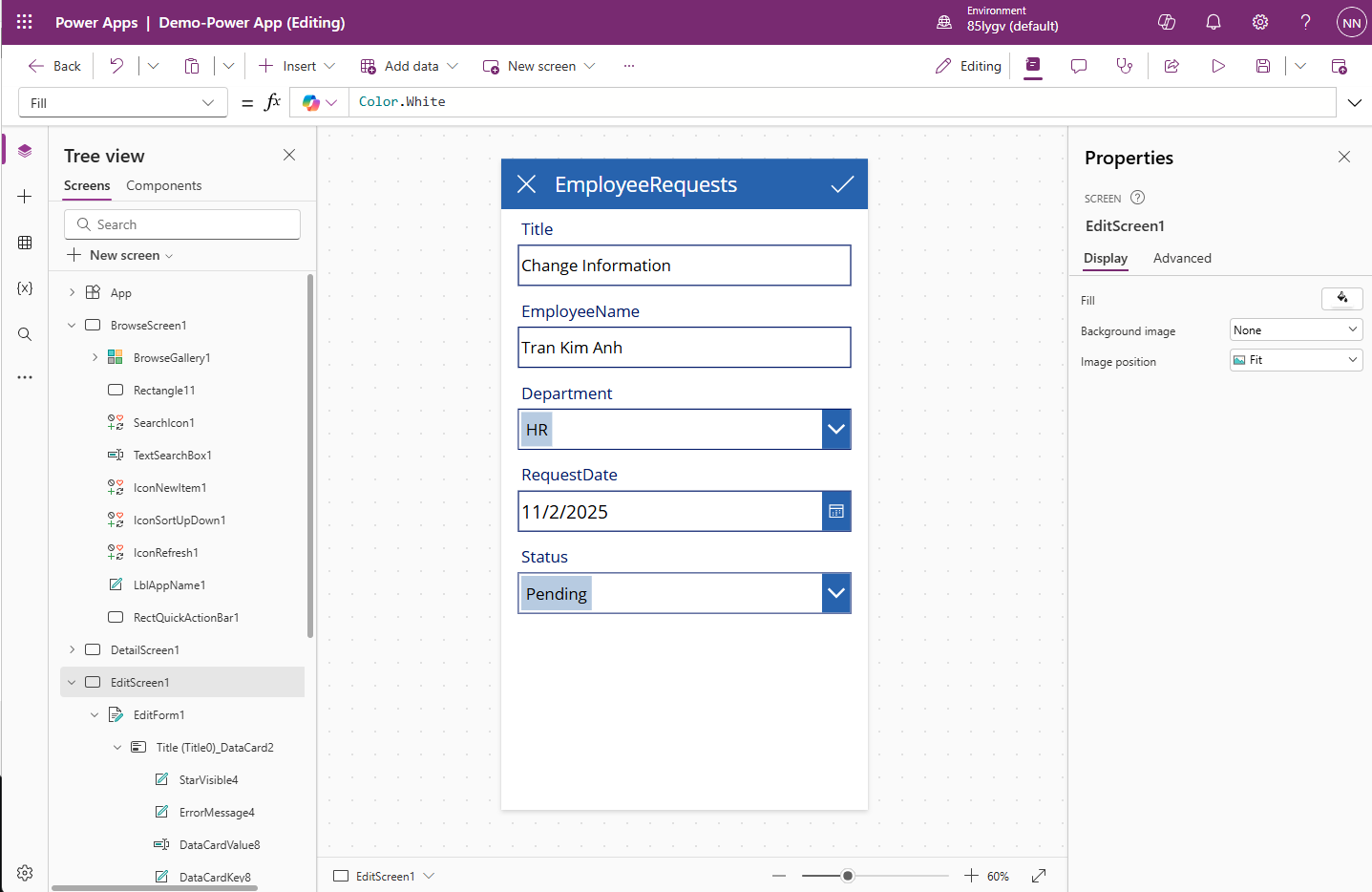This screenshot has width=1372, height=892.
Task: Open the Status dropdown showing Pending
Action: [835, 593]
